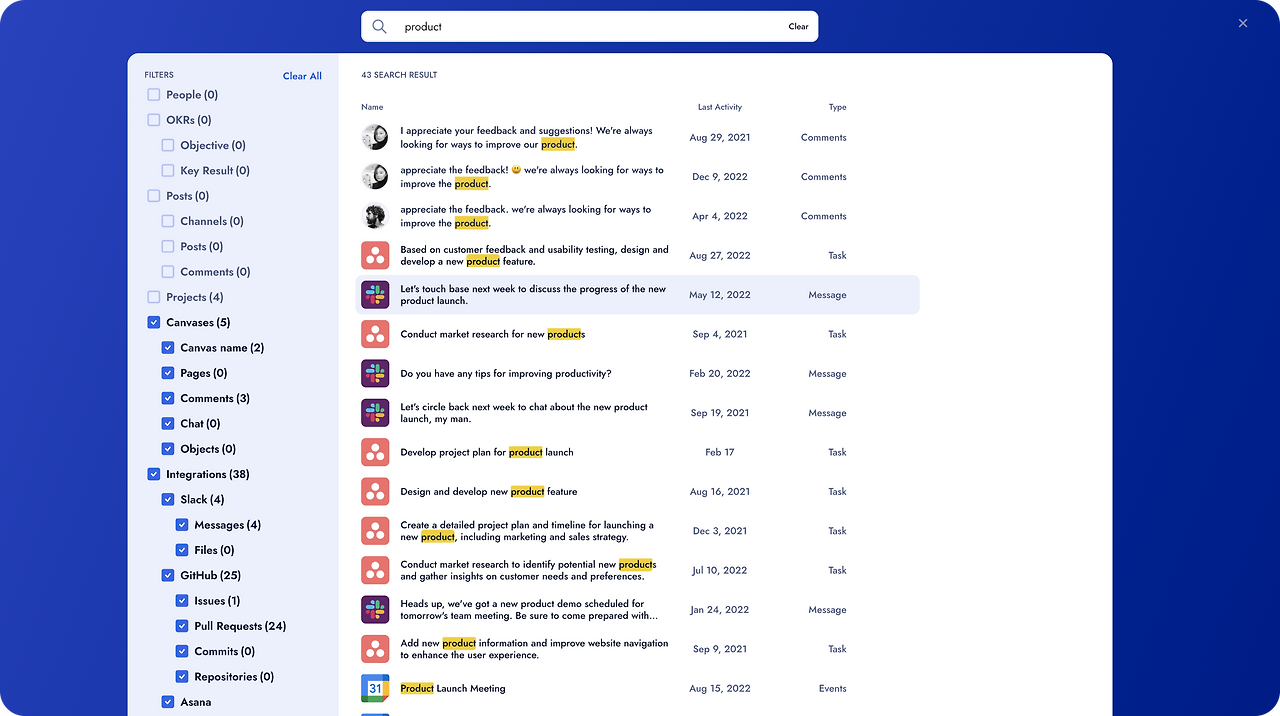1280x716 pixels.
Task: Uncheck the Chat (0) filter
Action: (x=168, y=424)
